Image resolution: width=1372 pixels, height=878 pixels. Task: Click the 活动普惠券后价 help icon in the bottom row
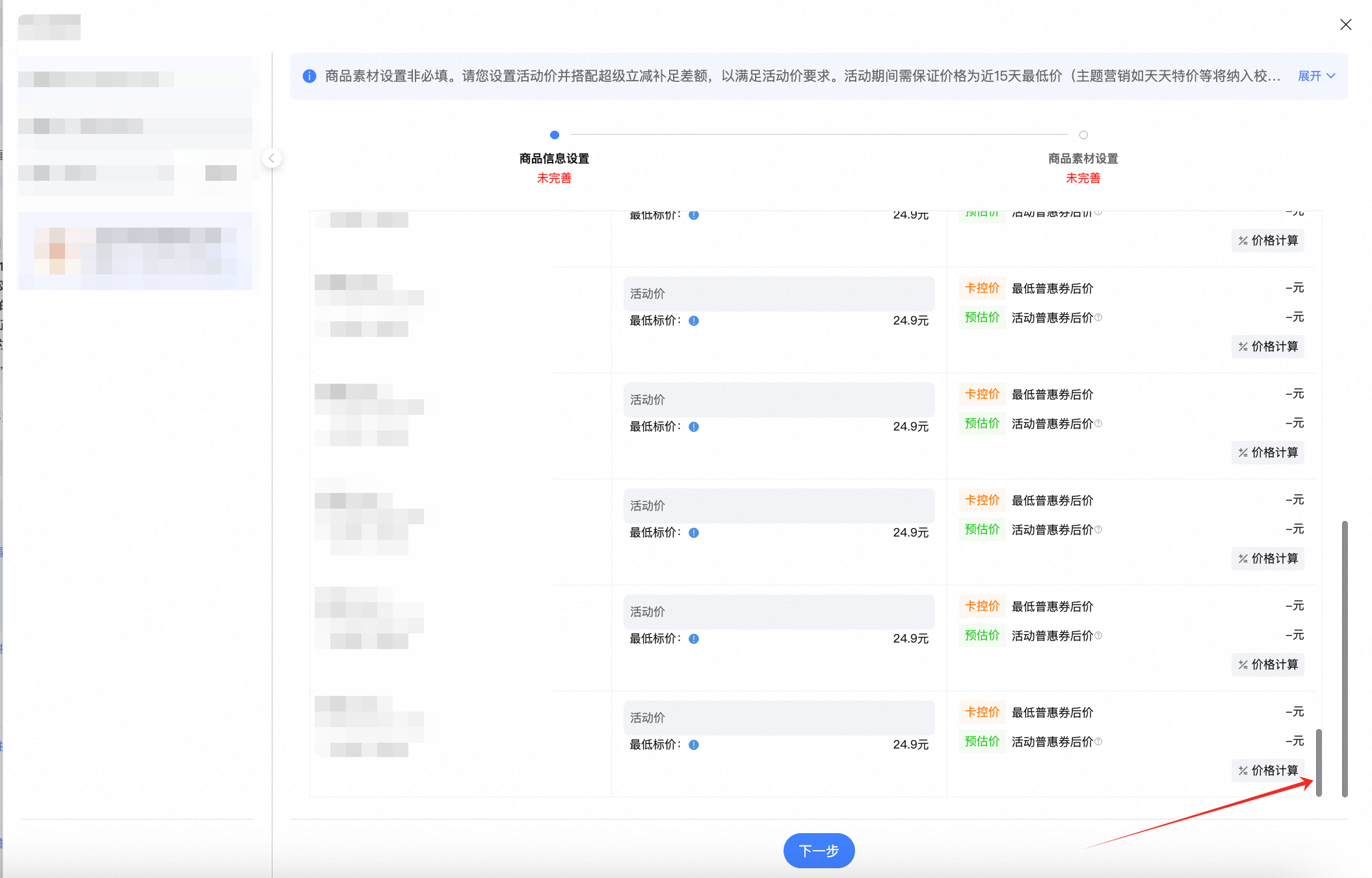coord(1098,741)
